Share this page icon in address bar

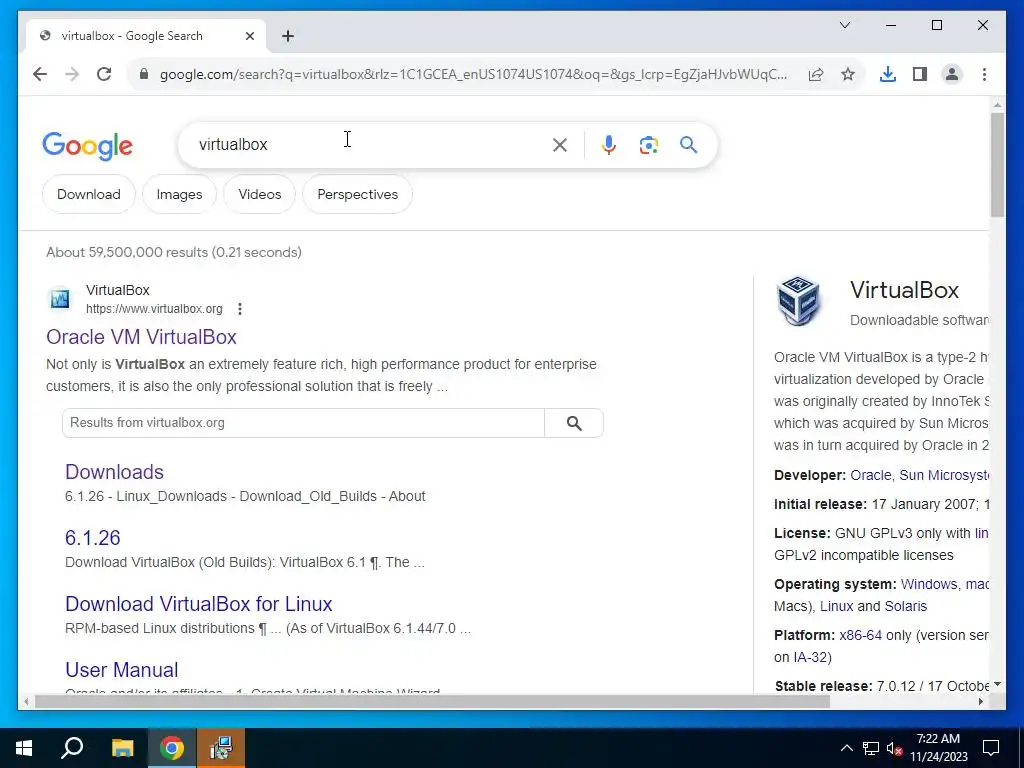tap(816, 74)
